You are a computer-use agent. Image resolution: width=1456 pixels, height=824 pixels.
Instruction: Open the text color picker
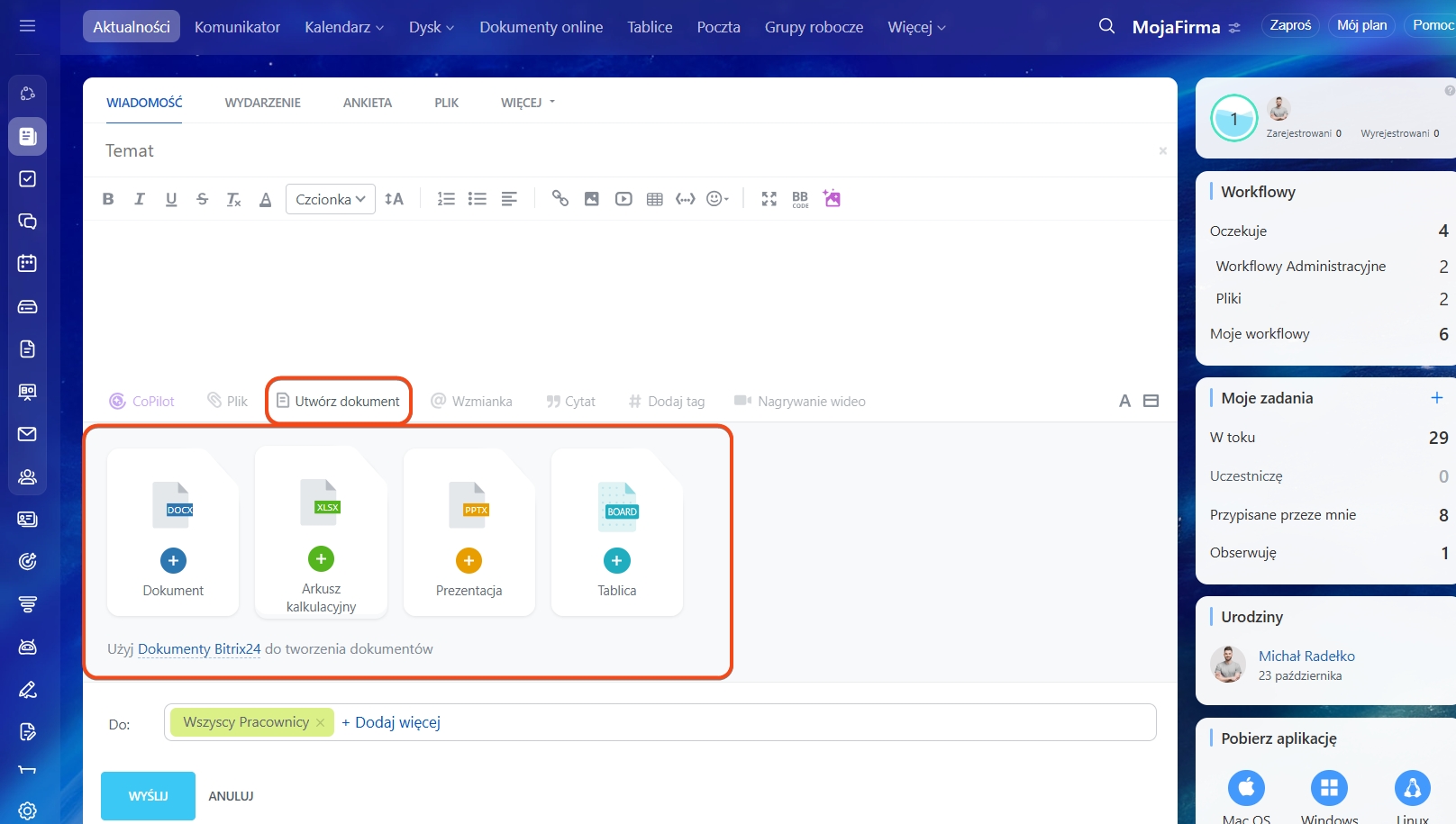click(x=265, y=199)
